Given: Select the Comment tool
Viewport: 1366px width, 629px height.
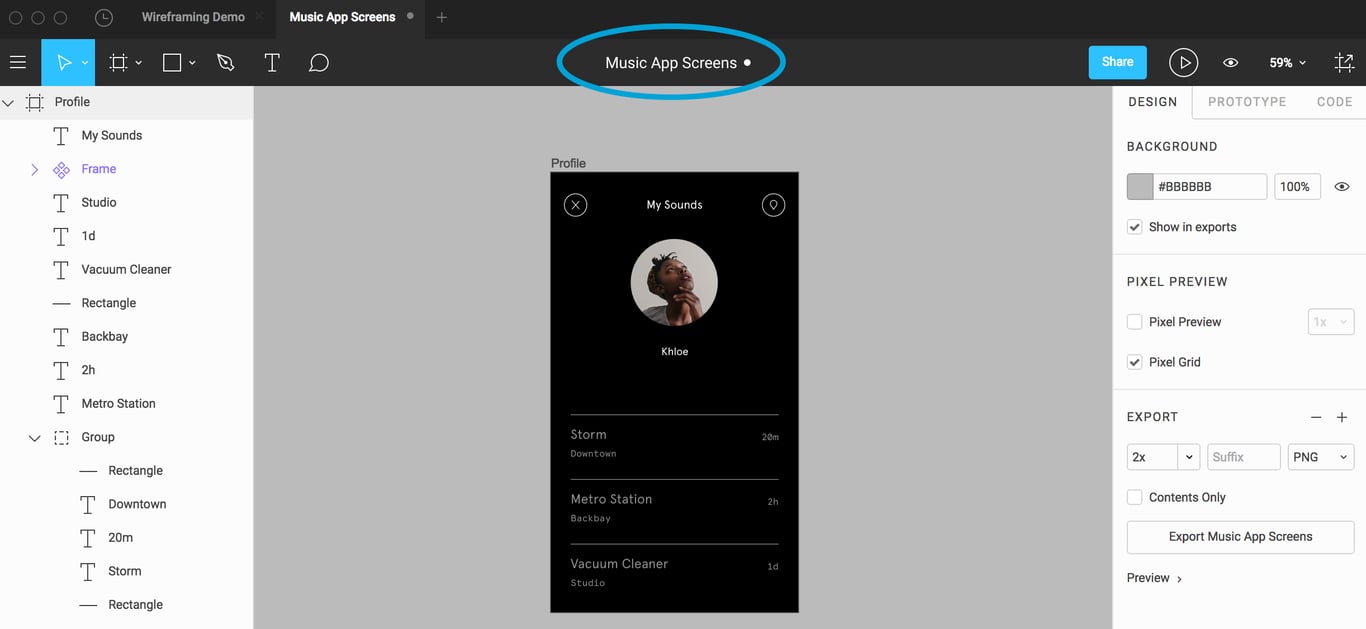Looking at the screenshot, I should tap(318, 63).
